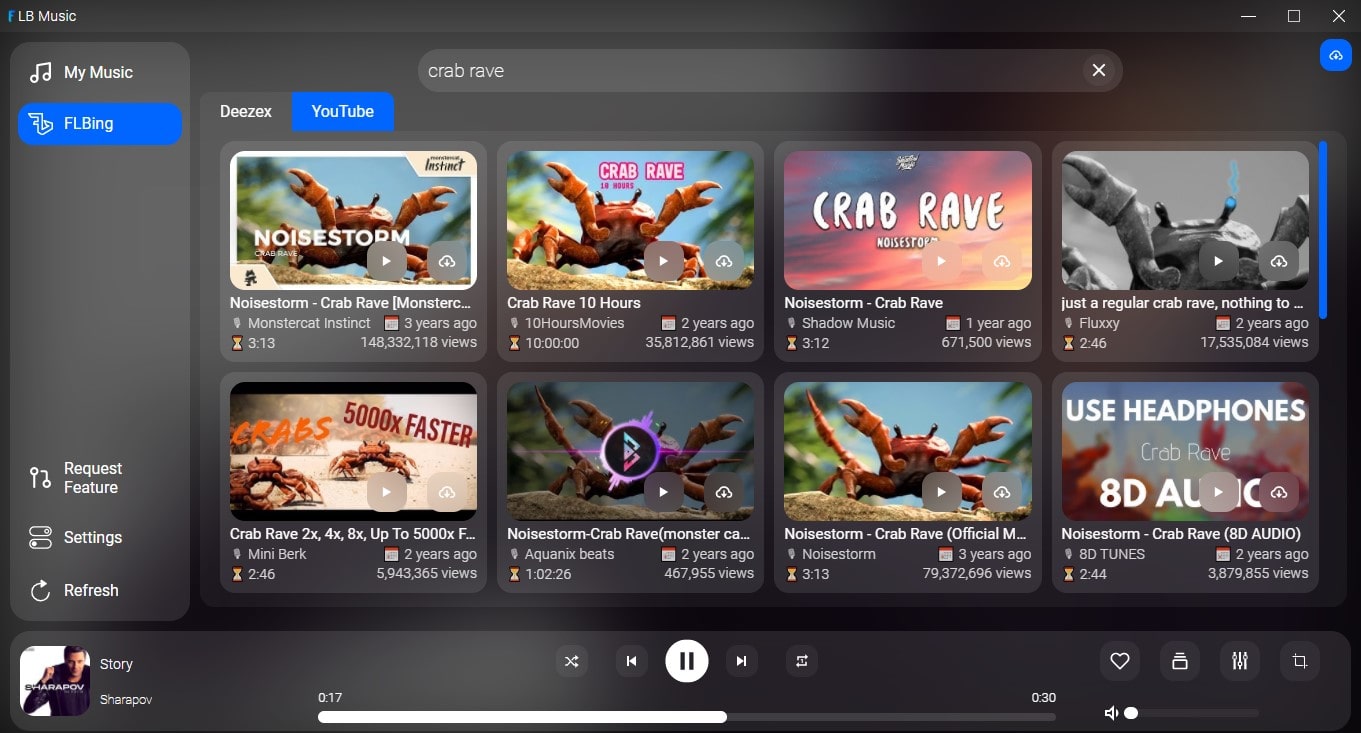
Task: Click the title 'Noisestorm - Crab Rave (8D AUDIO)'
Action: click(1181, 533)
